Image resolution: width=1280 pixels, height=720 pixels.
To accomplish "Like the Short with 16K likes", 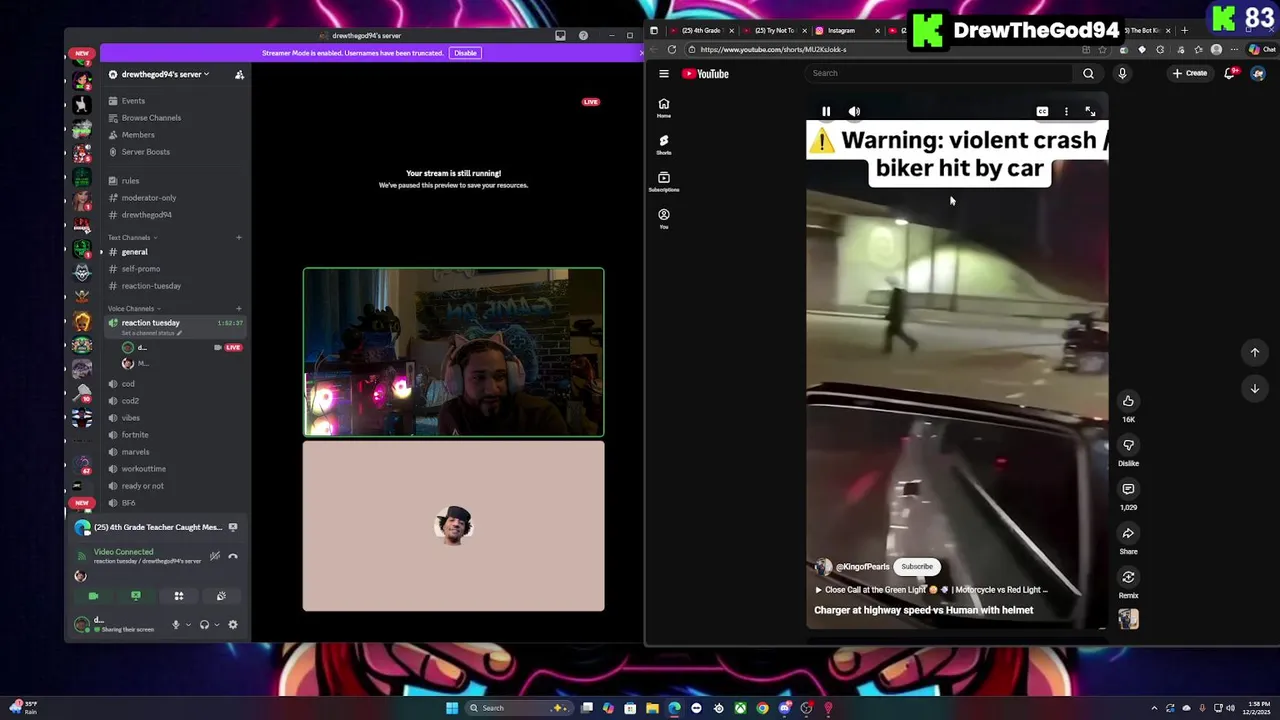I will 1128,401.
